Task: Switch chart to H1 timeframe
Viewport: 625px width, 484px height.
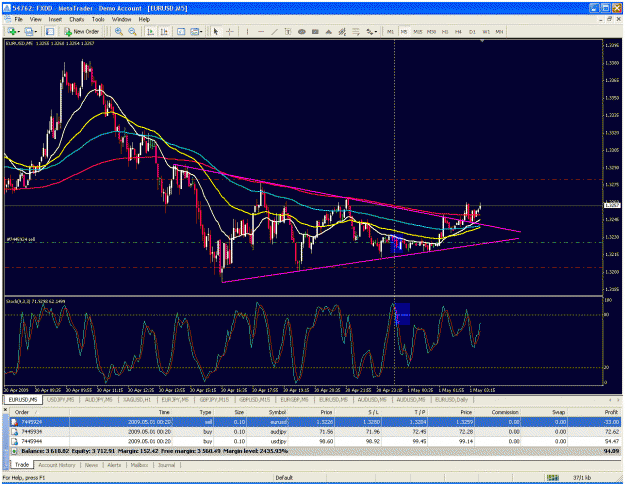Action: [445, 31]
